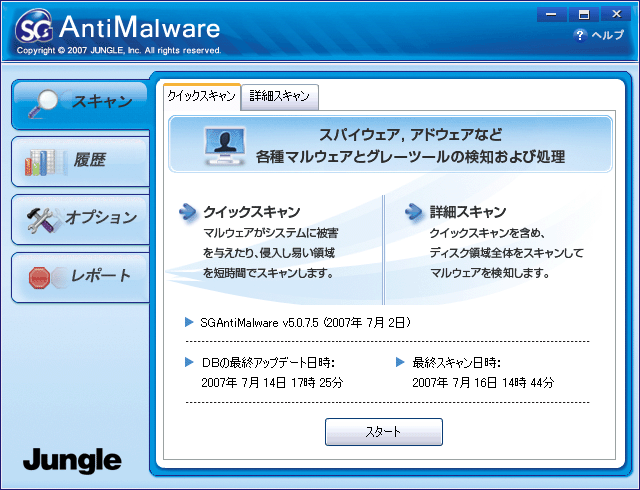The height and width of the screenshot is (490, 640).
Task: Close the AntiMalware window
Action: 617,14
